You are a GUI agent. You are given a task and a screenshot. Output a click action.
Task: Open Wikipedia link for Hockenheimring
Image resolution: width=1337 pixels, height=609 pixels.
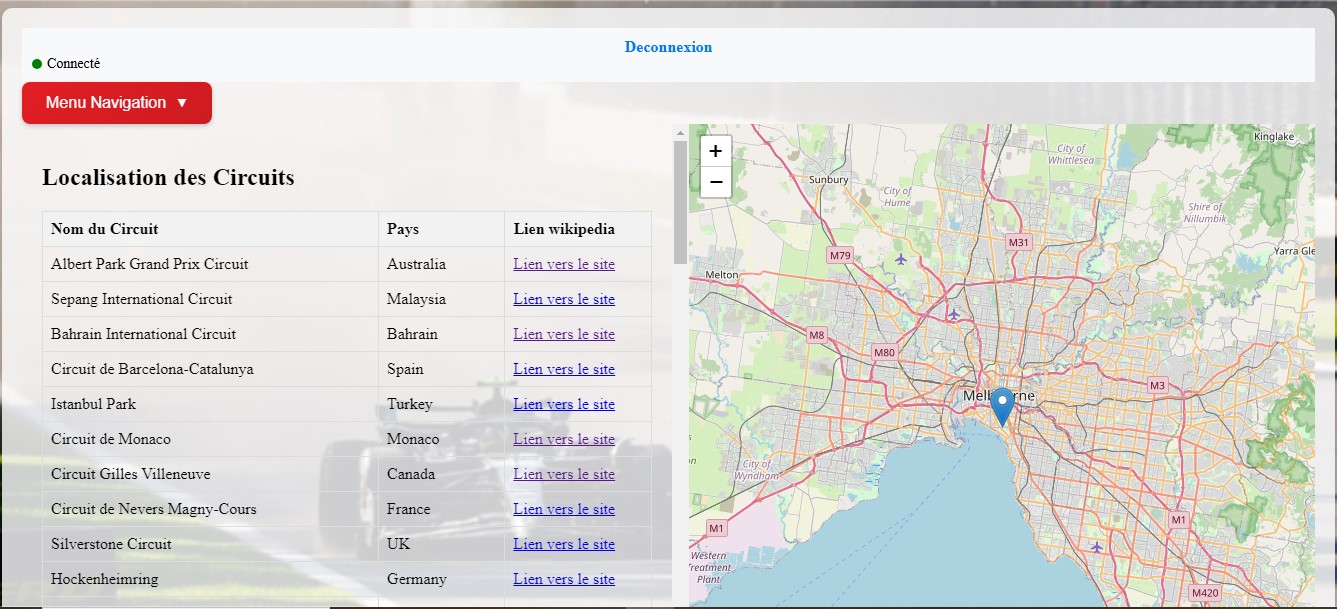pyautogui.click(x=564, y=579)
